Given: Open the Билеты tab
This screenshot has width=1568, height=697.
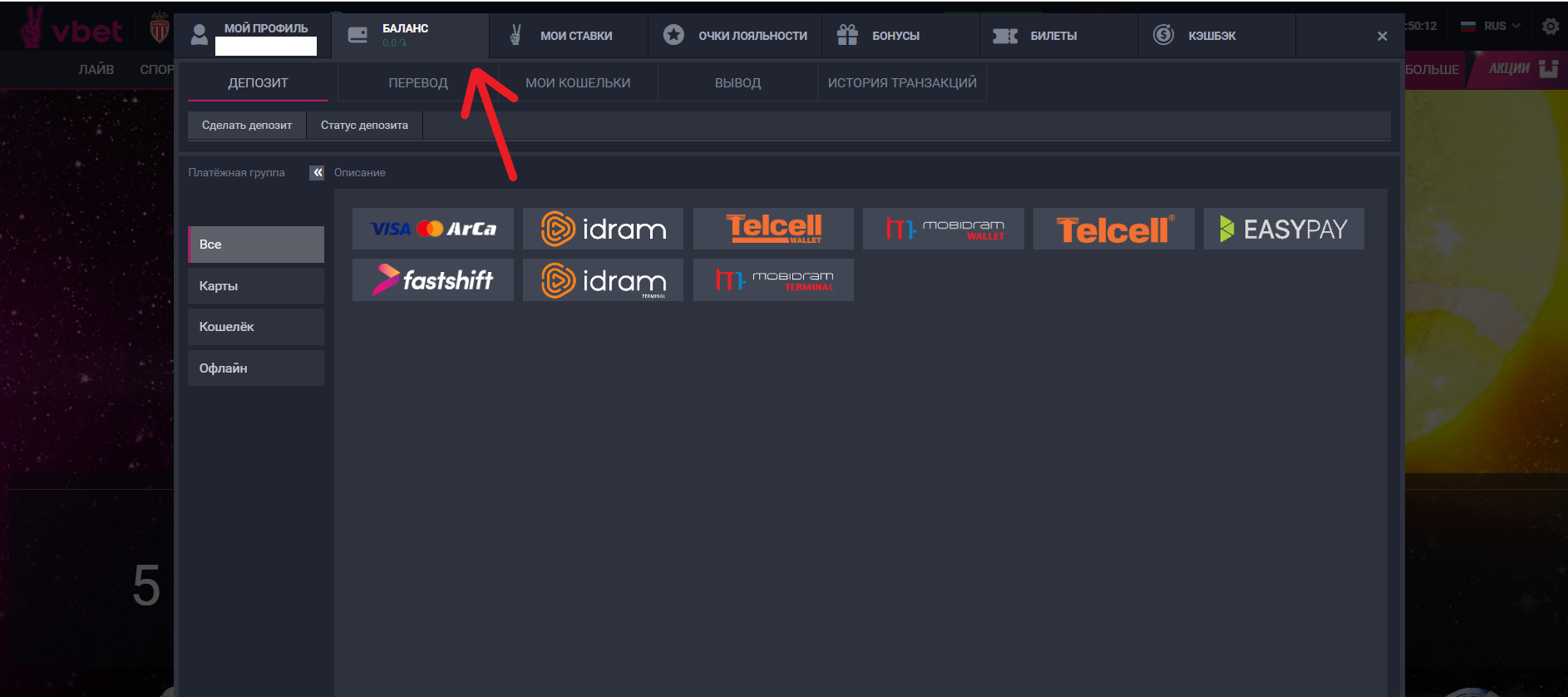Looking at the screenshot, I should pyautogui.click(x=1059, y=35).
